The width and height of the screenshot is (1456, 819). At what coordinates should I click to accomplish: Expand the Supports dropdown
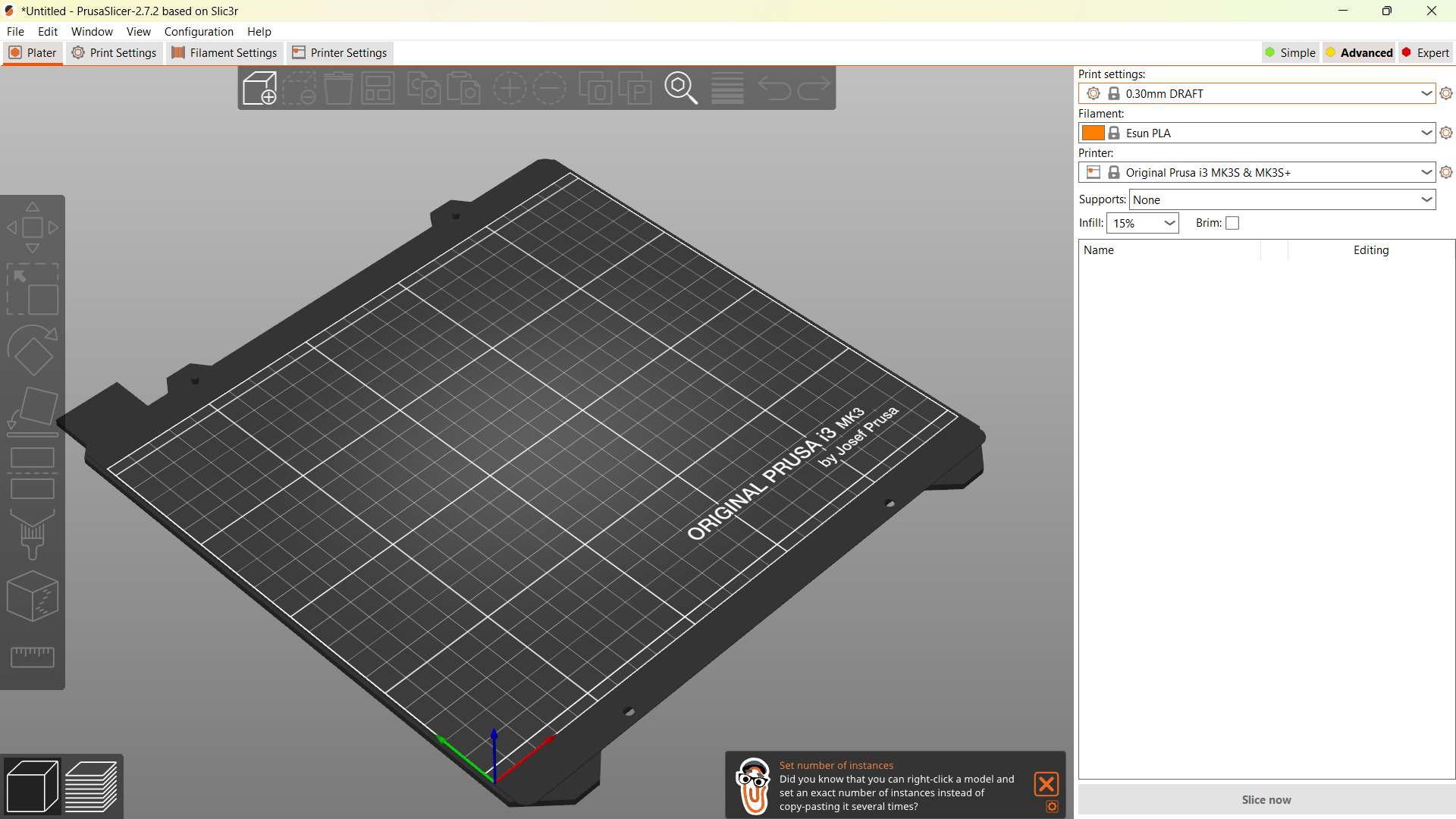pos(1426,199)
